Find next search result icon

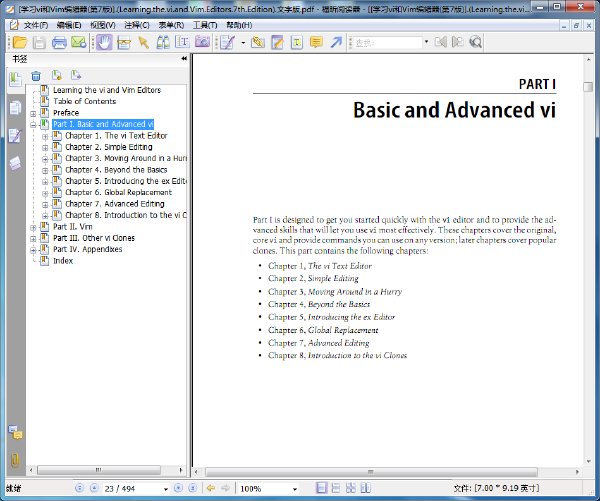pyautogui.click(x=458, y=42)
